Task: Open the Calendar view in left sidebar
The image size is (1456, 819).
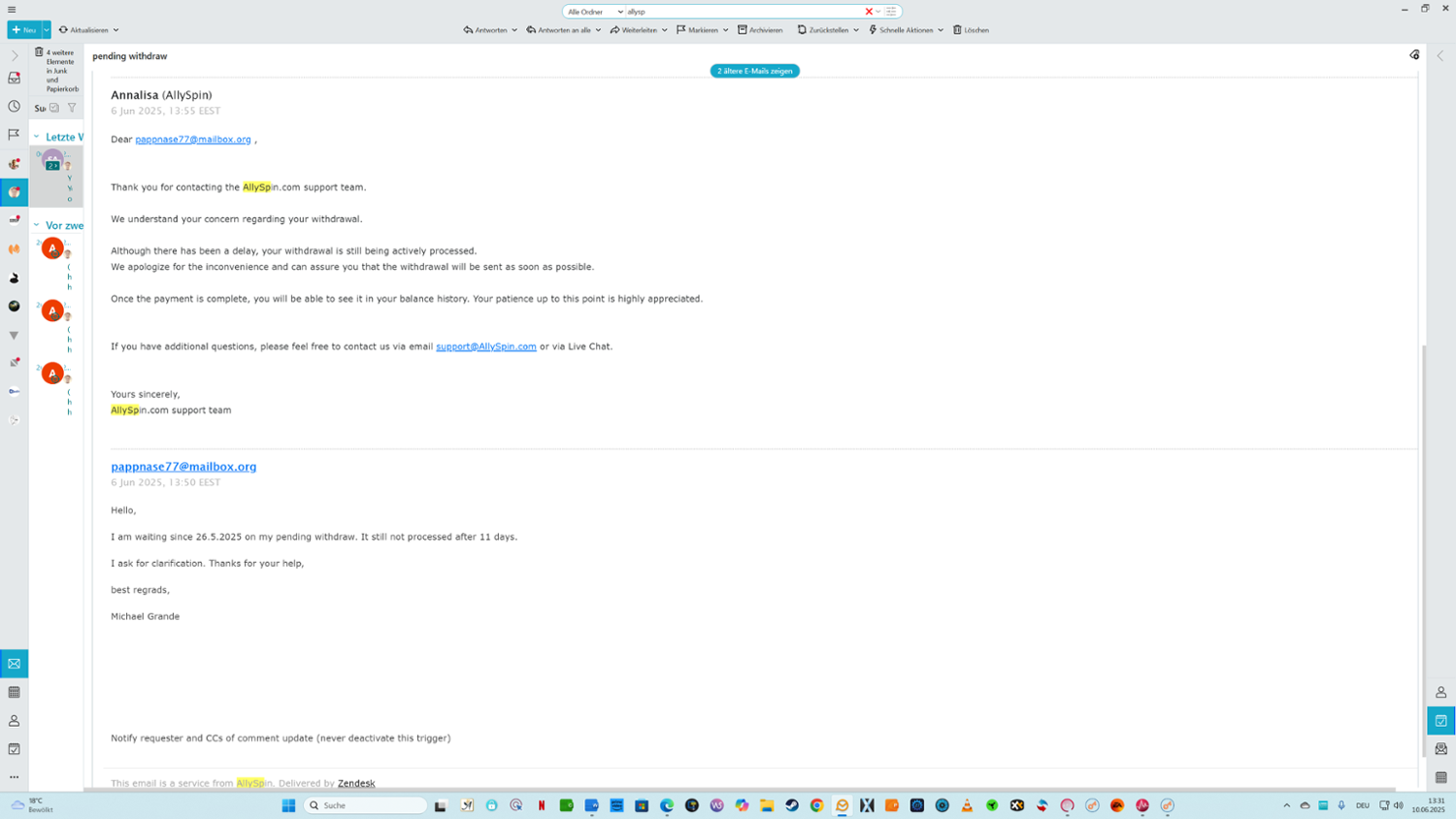Action: pyautogui.click(x=14, y=693)
